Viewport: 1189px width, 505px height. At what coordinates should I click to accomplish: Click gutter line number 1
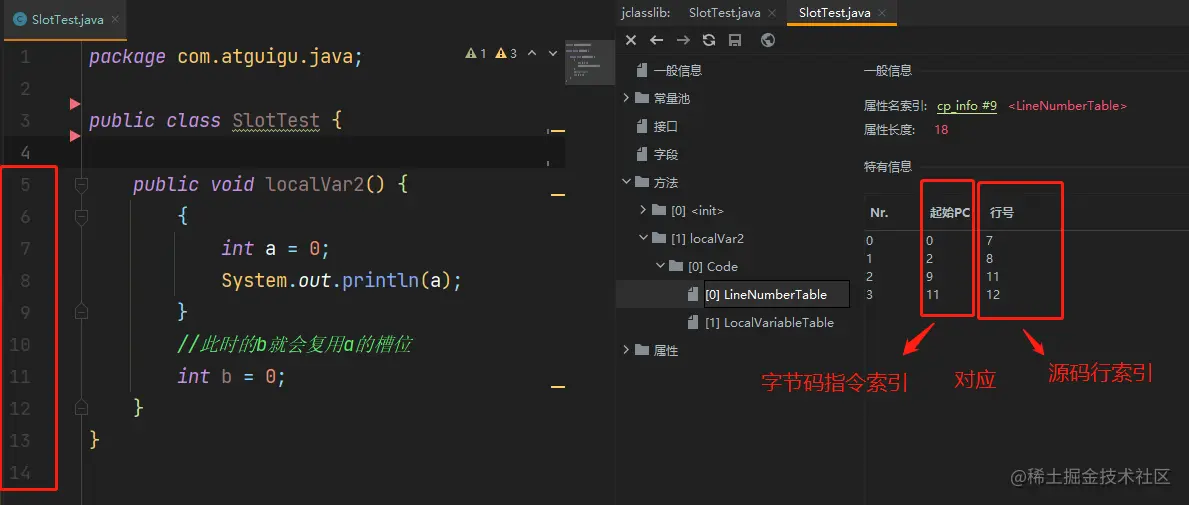[26, 57]
